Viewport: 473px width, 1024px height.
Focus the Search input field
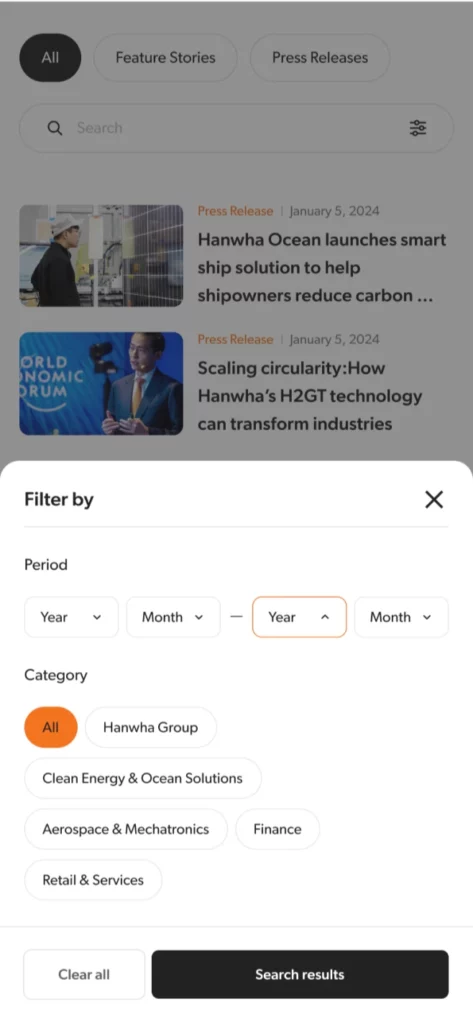click(x=236, y=128)
